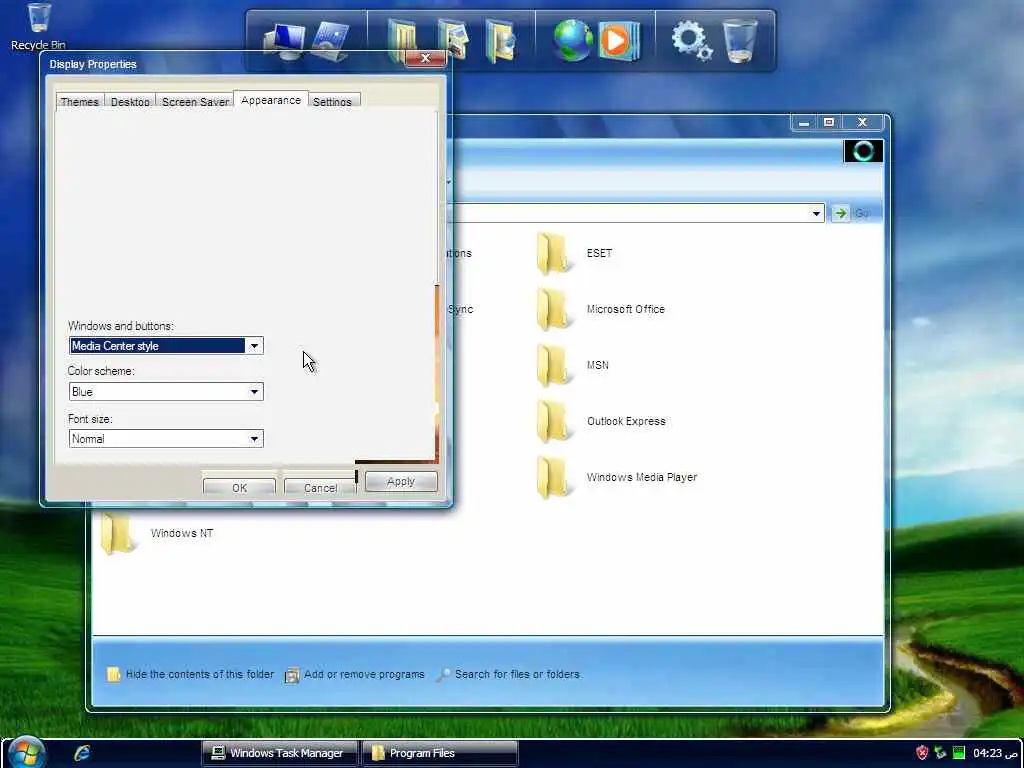The image size is (1024, 768).
Task: Close the Display Properties dialog
Action: pyautogui.click(x=425, y=58)
